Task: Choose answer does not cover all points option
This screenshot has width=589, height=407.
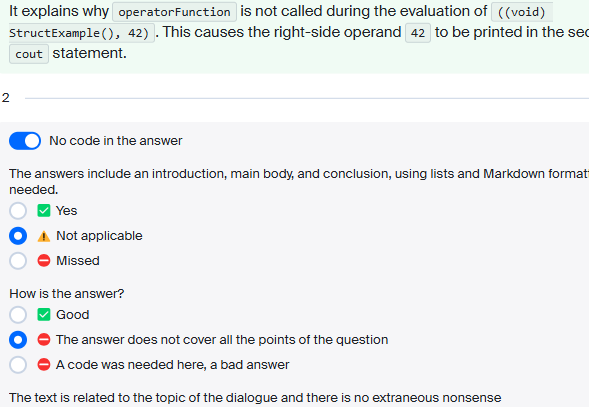Action: click(18, 340)
